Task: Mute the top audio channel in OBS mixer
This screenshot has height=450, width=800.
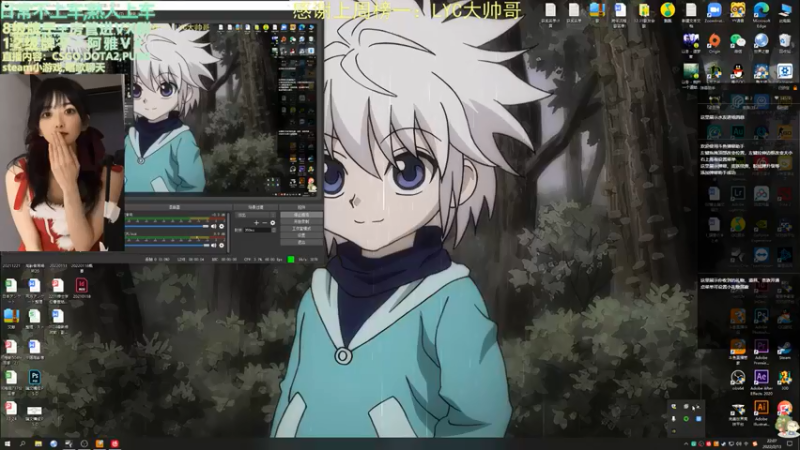Action: 214,226
